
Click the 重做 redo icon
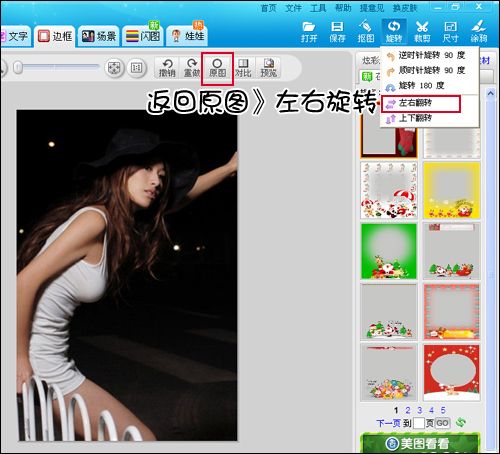point(192,68)
